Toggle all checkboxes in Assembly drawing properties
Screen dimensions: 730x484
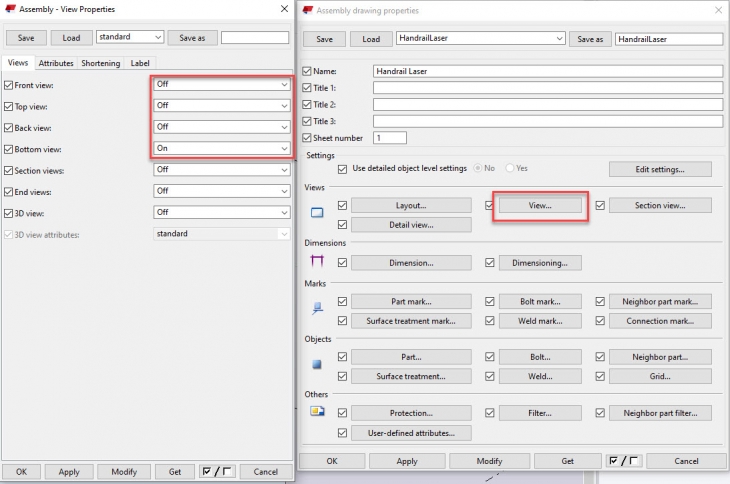(624, 461)
